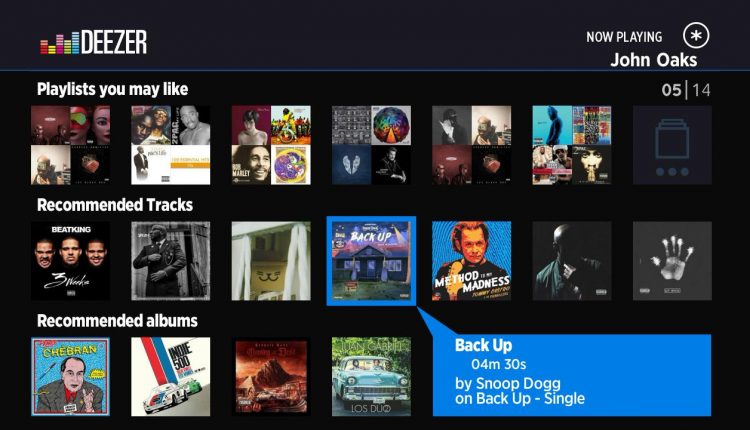Open the 2Pac playlist tile

pos(171,145)
